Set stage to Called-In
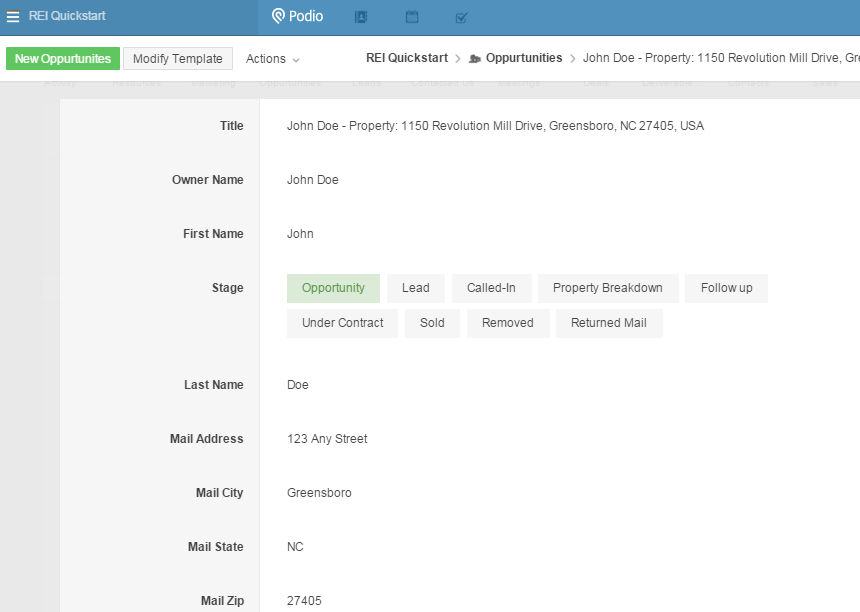The height and width of the screenshot is (612, 860). tap(491, 288)
